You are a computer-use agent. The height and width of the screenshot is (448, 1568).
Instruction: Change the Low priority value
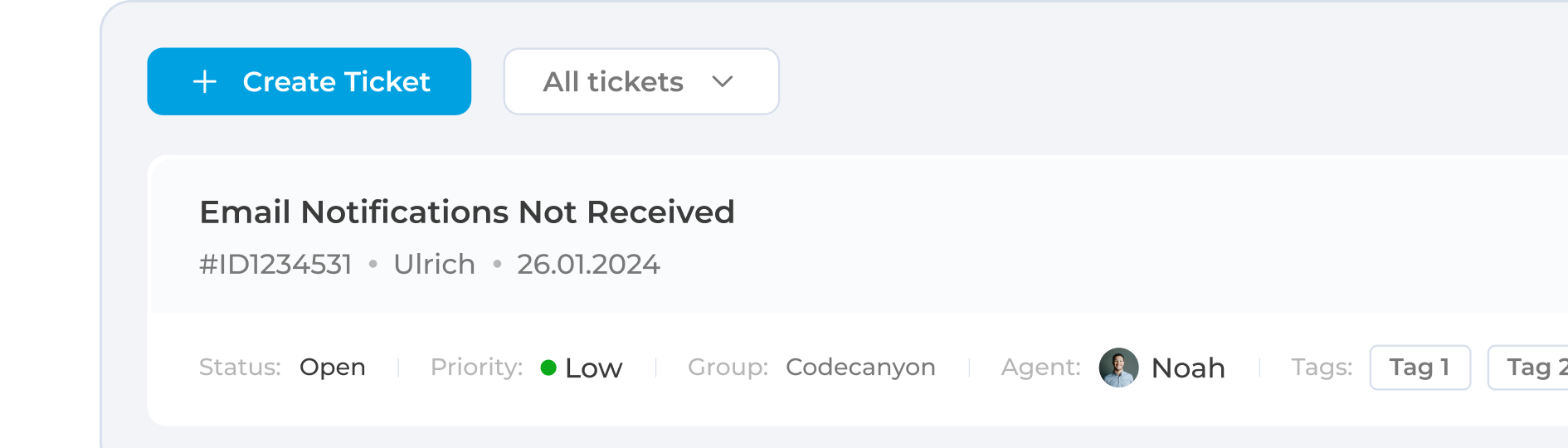coord(593,368)
